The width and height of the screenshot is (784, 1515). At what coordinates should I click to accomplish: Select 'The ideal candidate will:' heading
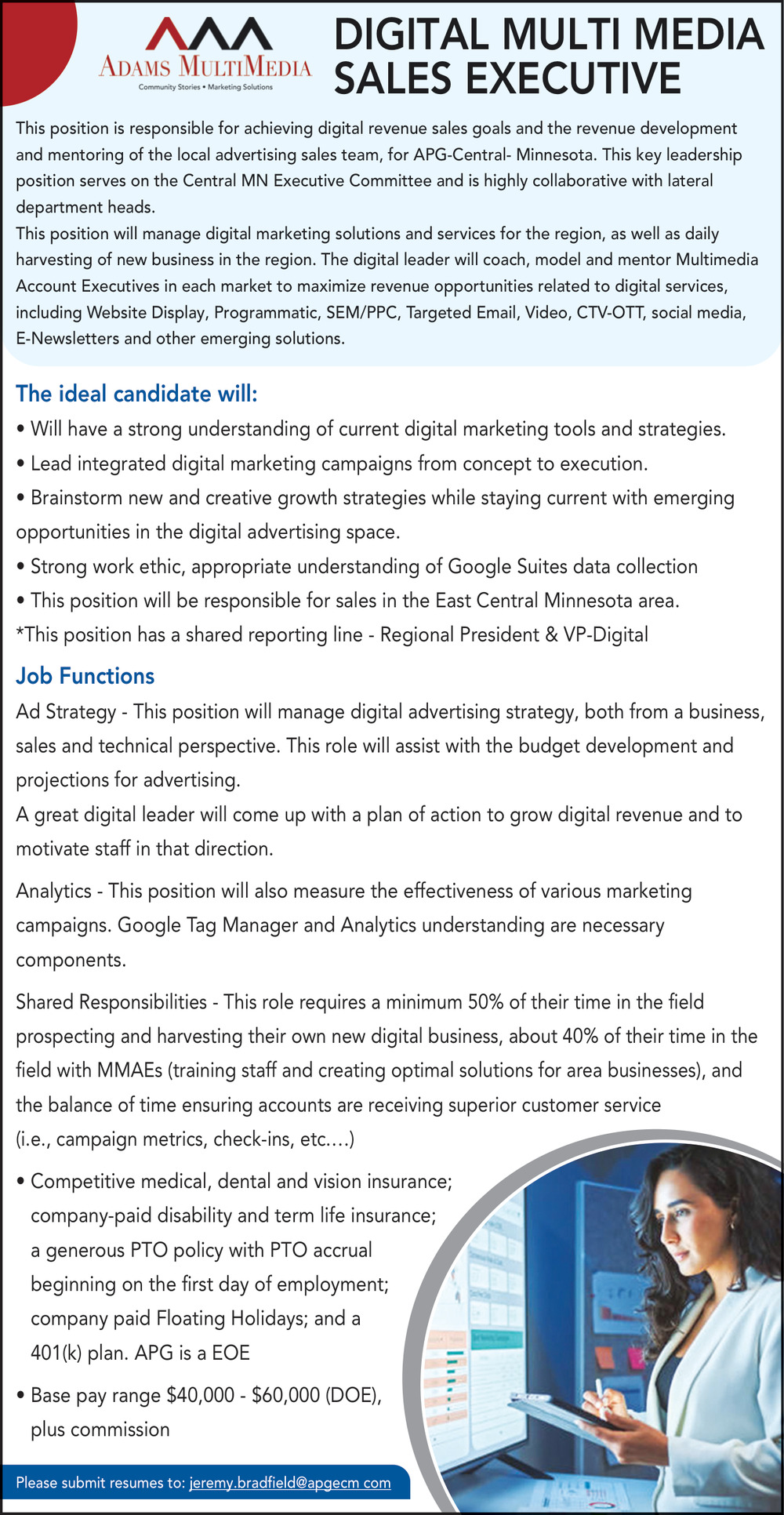pyautogui.click(x=136, y=393)
